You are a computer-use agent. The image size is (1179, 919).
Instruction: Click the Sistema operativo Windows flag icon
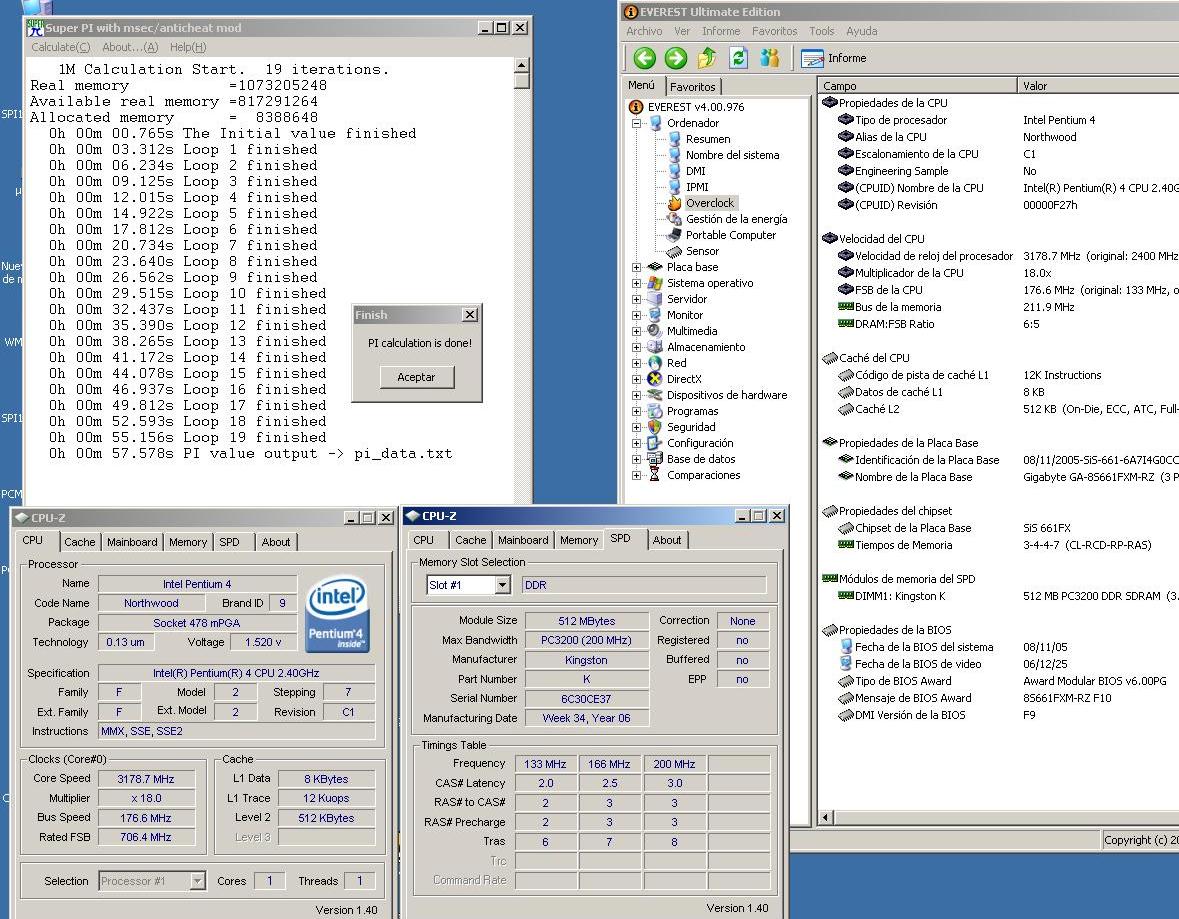pyautogui.click(x=654, y=284)
